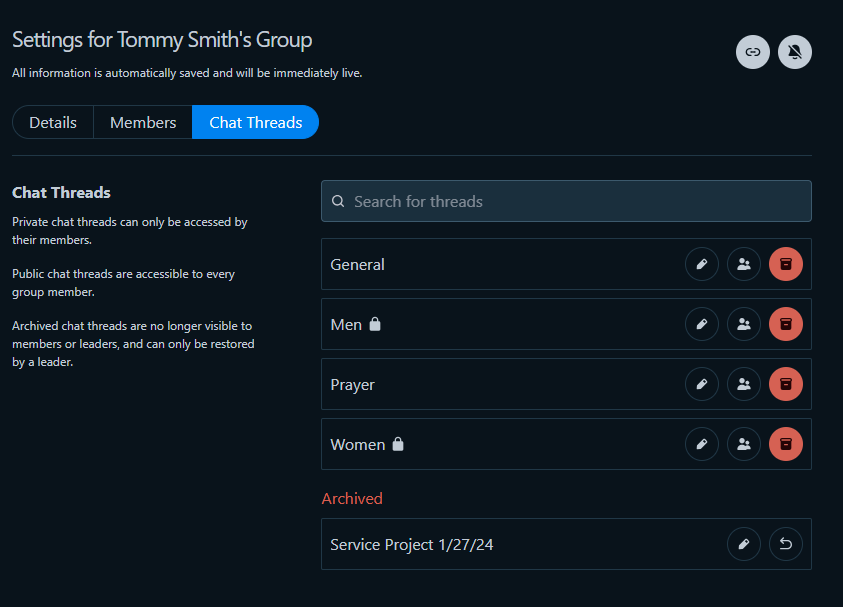This screenshot has width=843, height=607.
Task: Open the Members tab
Action: (x=143, y=122)
